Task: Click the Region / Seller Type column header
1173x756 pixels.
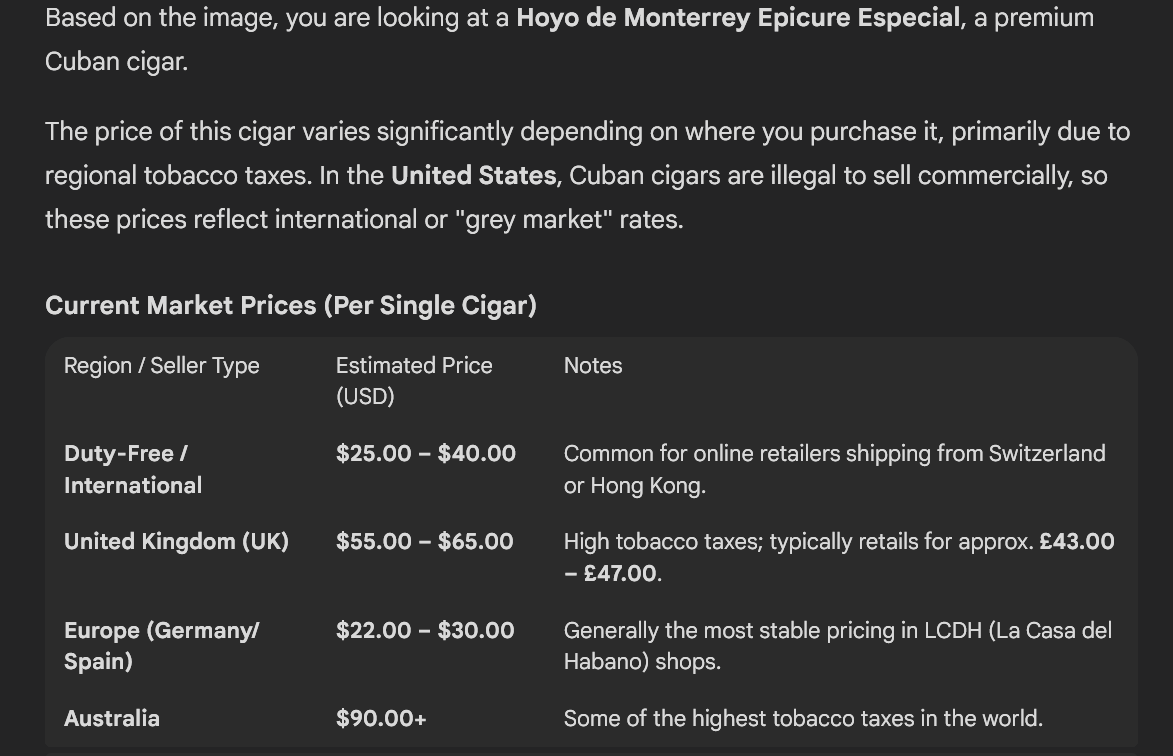Action: [x=161, y=366]
